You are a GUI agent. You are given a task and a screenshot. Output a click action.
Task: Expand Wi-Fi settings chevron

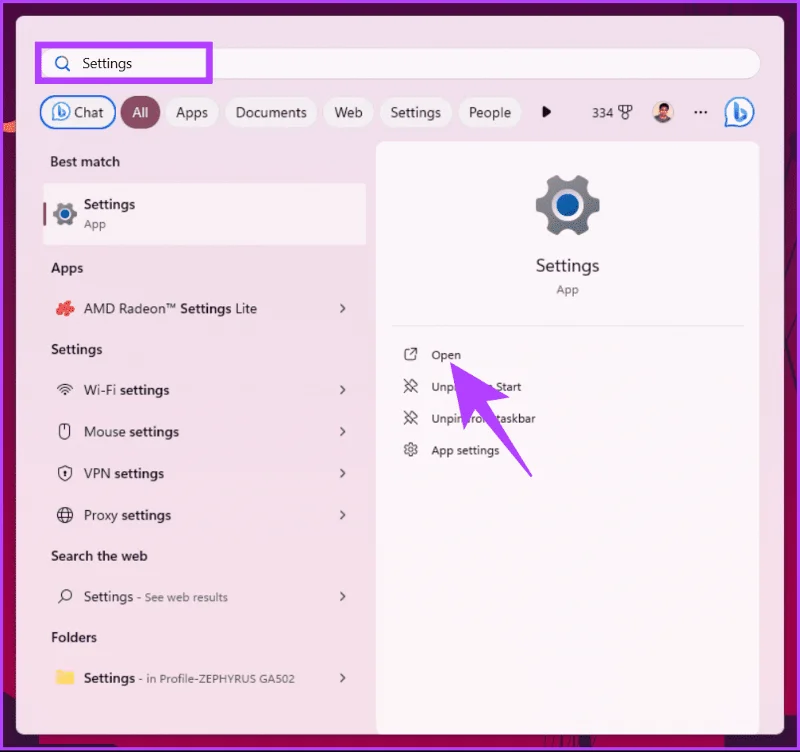tap(342, 390)
